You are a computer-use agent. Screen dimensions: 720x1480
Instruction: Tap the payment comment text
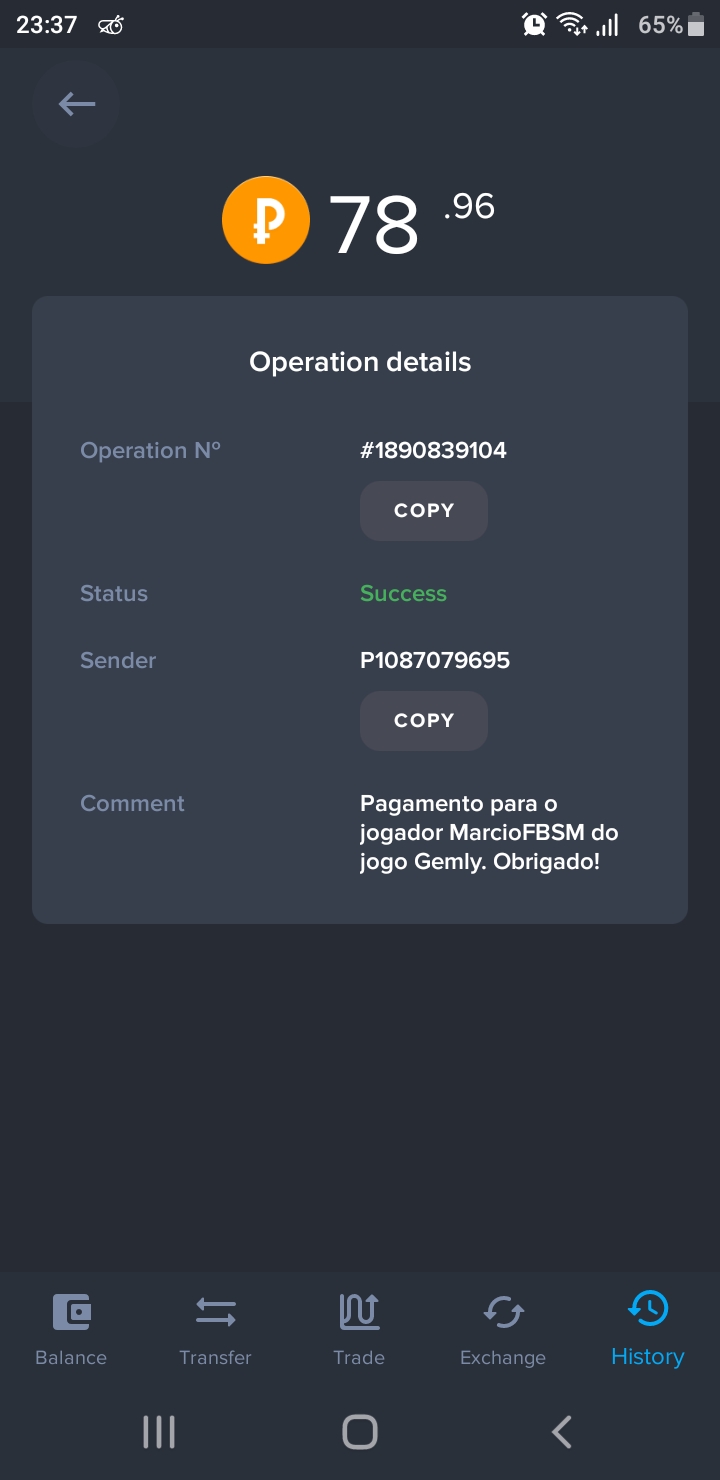(x=489, y=832)
